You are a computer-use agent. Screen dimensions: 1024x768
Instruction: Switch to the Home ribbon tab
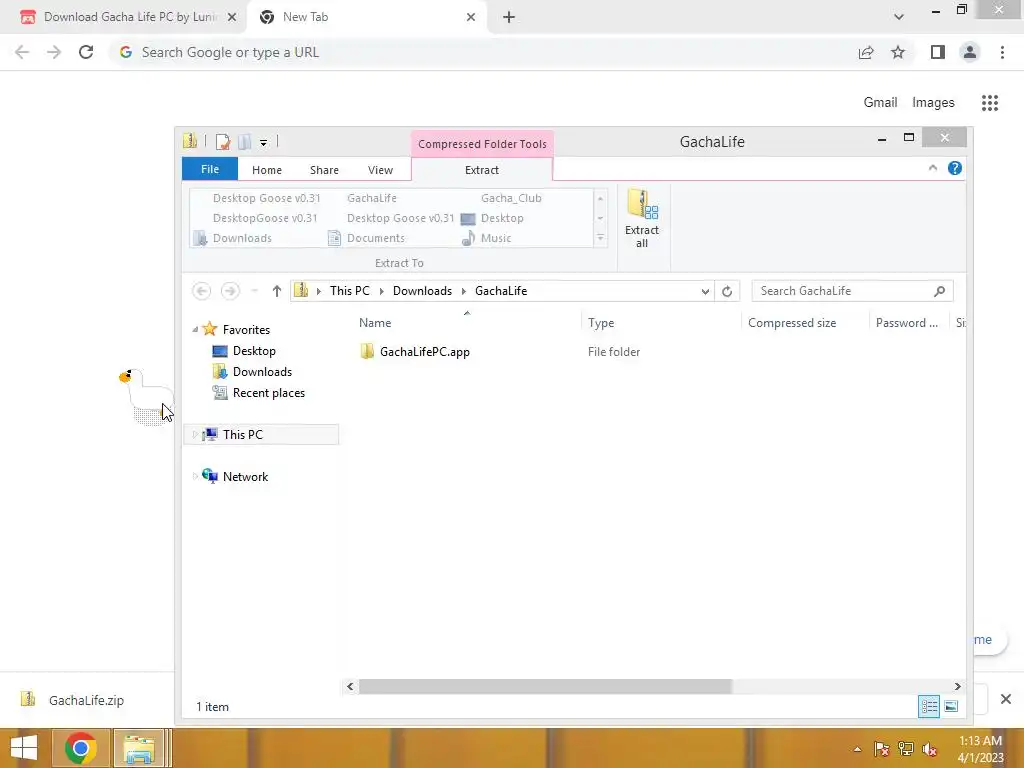tap(266, 170)
